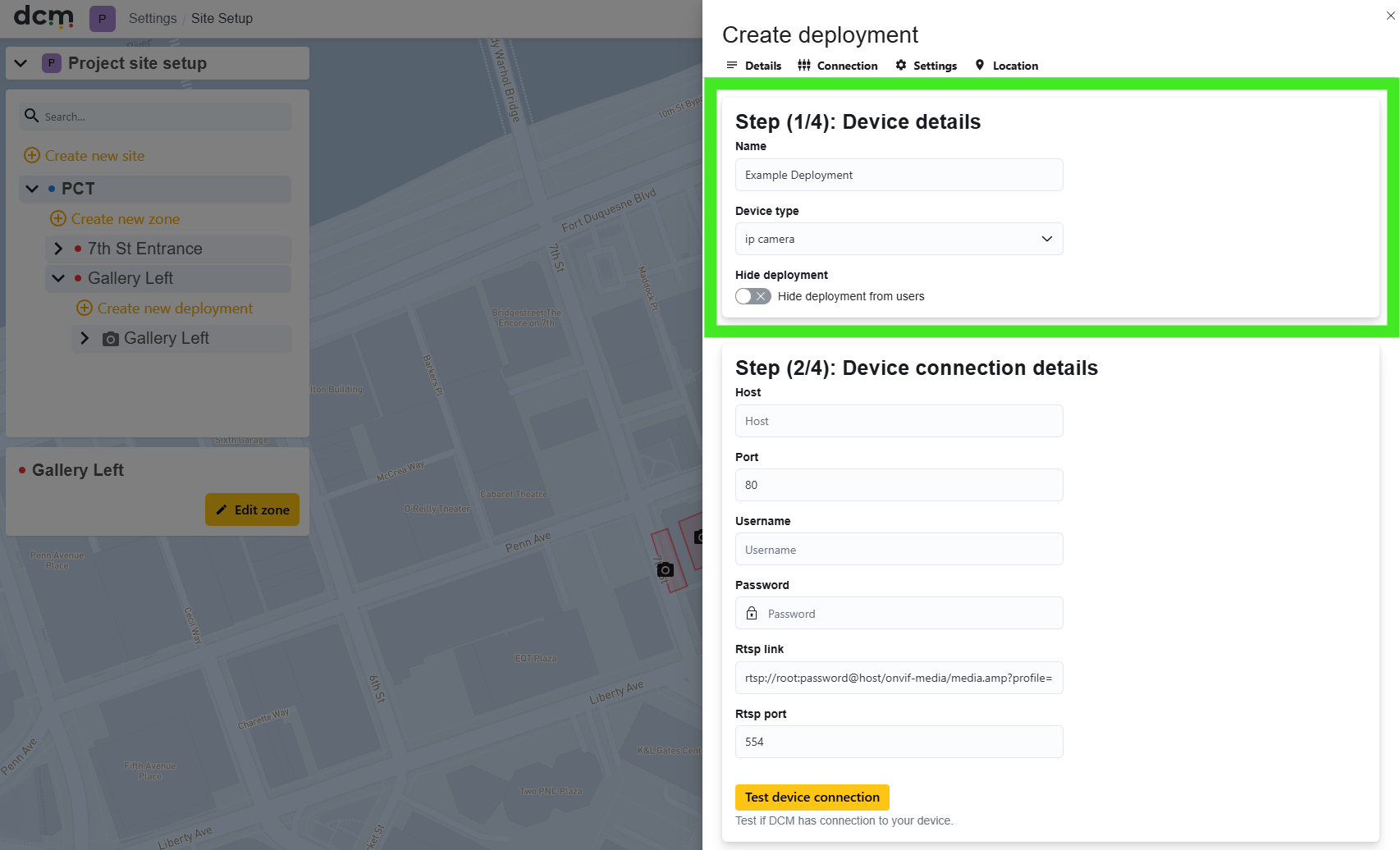Screen dimensions: 1400x850
Task: Click the Rtsp port input field
Action: pyautogui.click(x=899, y=742)
